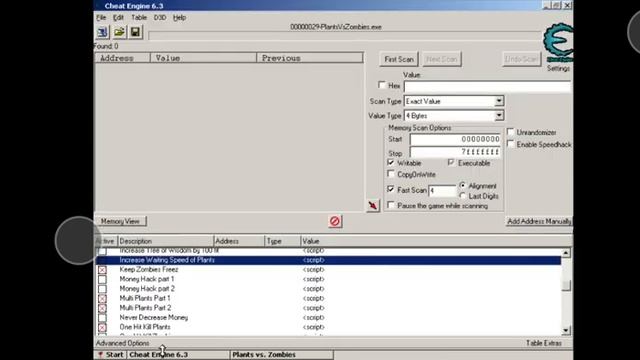Enable the CopyOnWrite checkbox
Screen dimensions: 640x360
click(x=391, y=174)
